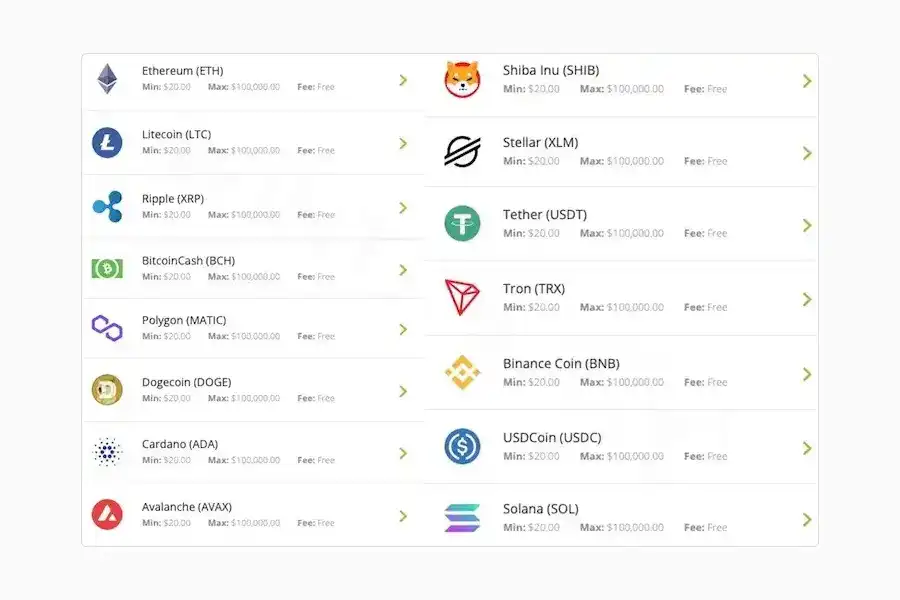Screen dimensions: 900x600
Task: Select the Dogecoin icon
Action: 107,390
